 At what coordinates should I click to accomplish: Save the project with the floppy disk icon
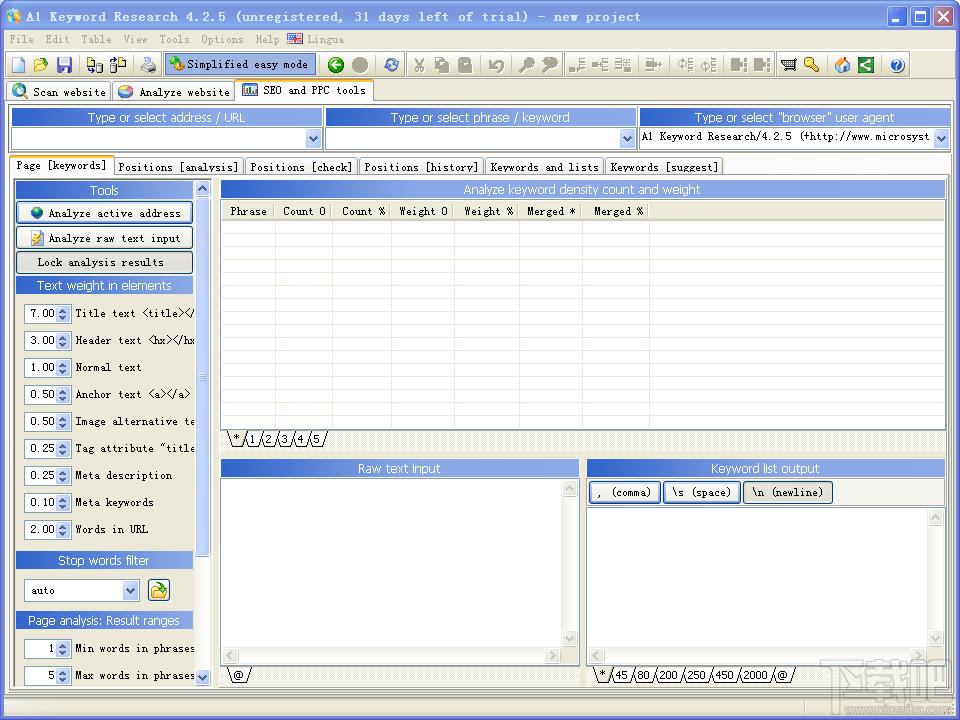64,65
